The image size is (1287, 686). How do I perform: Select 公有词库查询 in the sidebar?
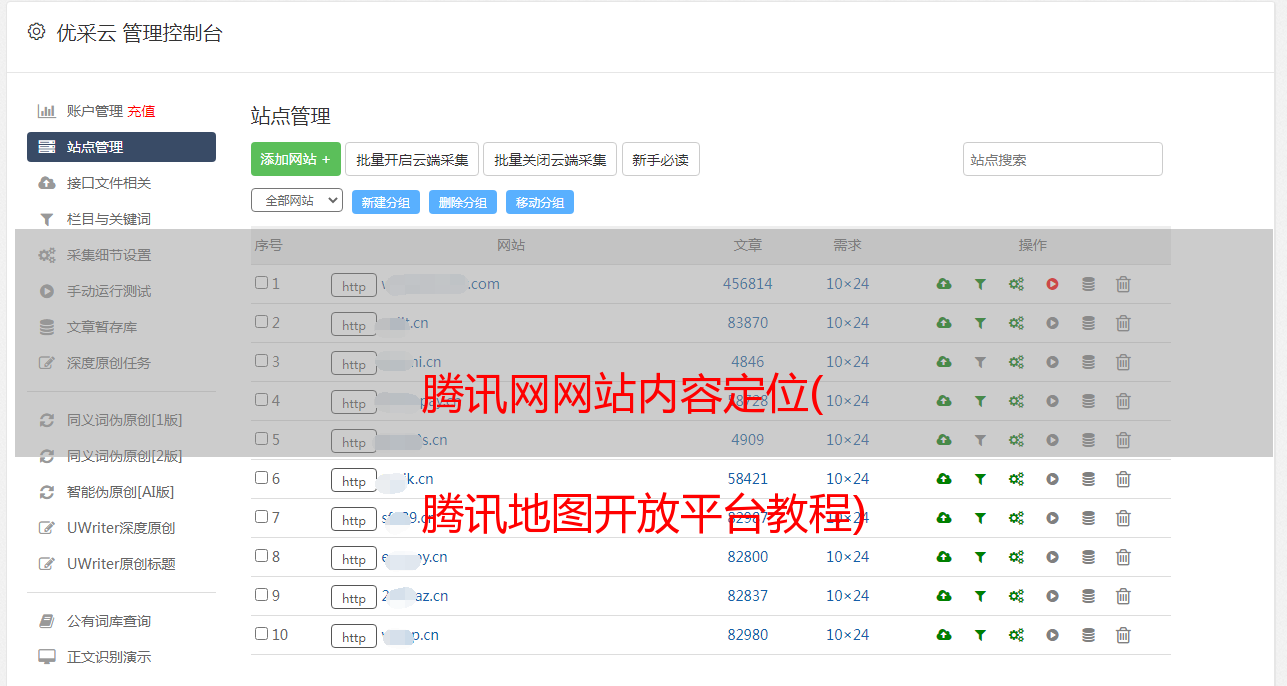(x=109, y=621)
